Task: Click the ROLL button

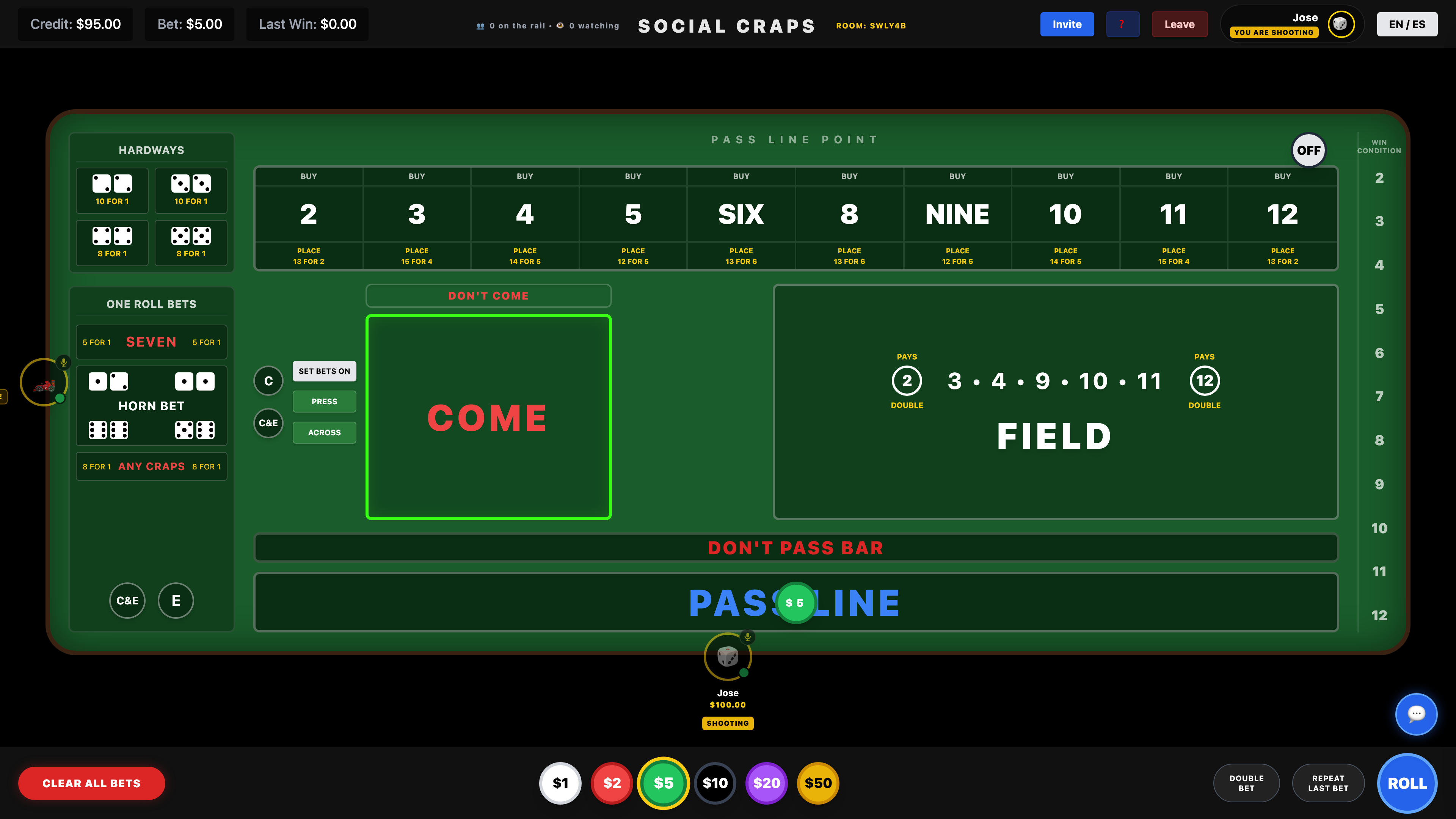Action: click(1407, 783)
